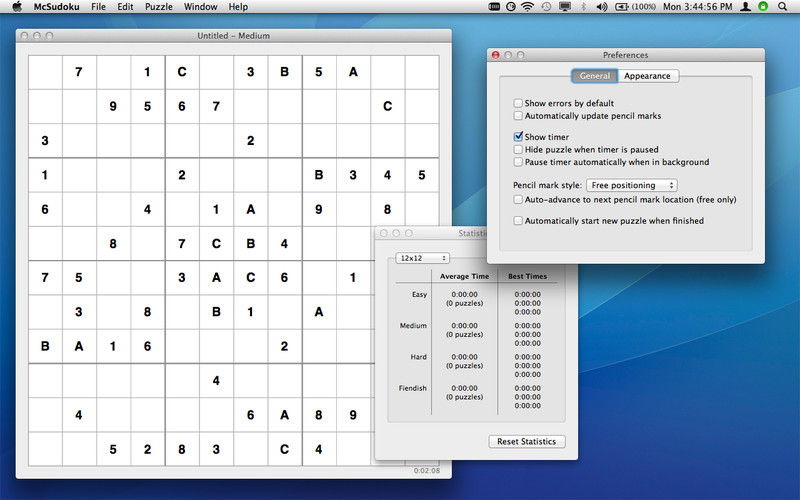Click the Reset Statistics button
This screenshot has width=800, height=500.
pos(527,441)
